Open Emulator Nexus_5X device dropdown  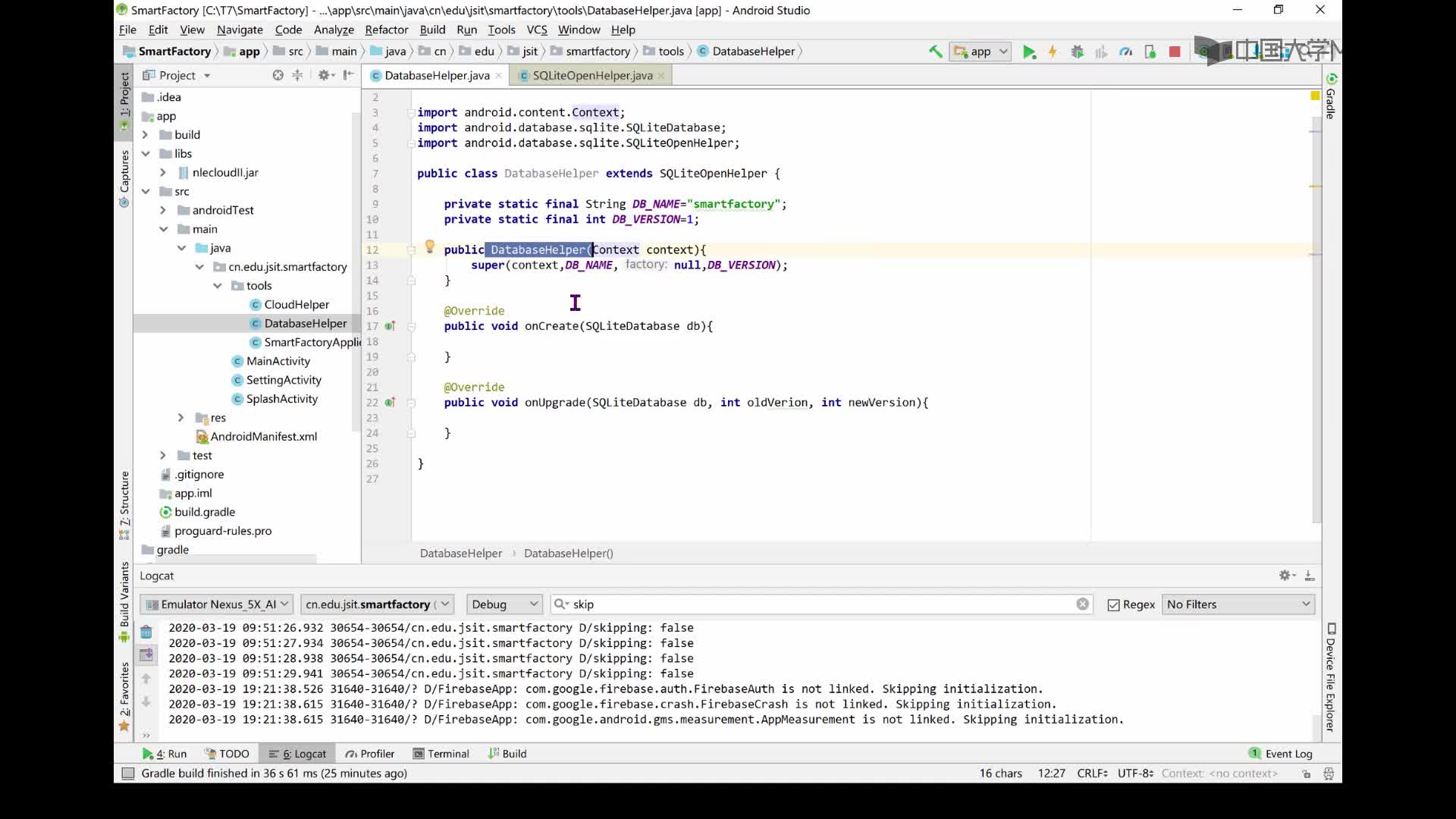(217, 604)
